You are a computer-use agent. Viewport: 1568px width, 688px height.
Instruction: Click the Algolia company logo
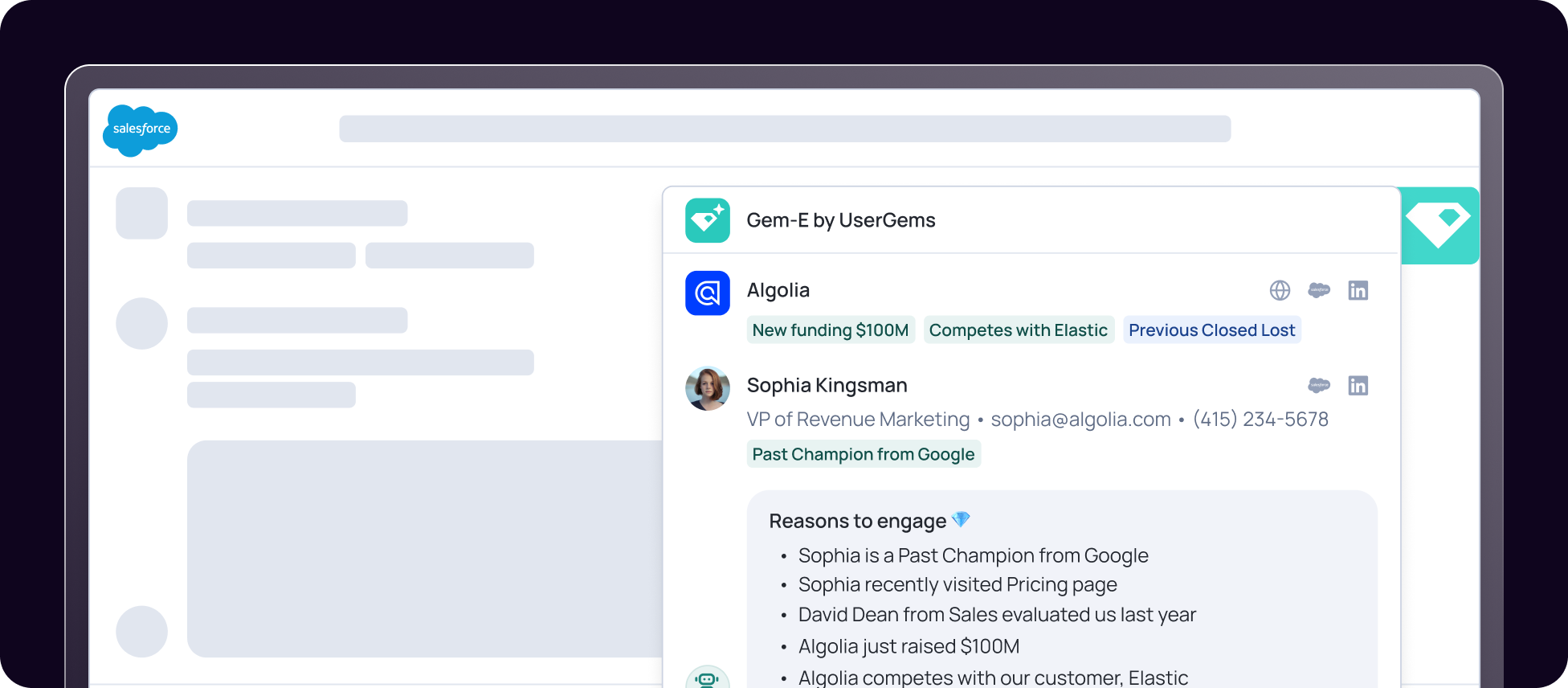(x=707, y=293)
